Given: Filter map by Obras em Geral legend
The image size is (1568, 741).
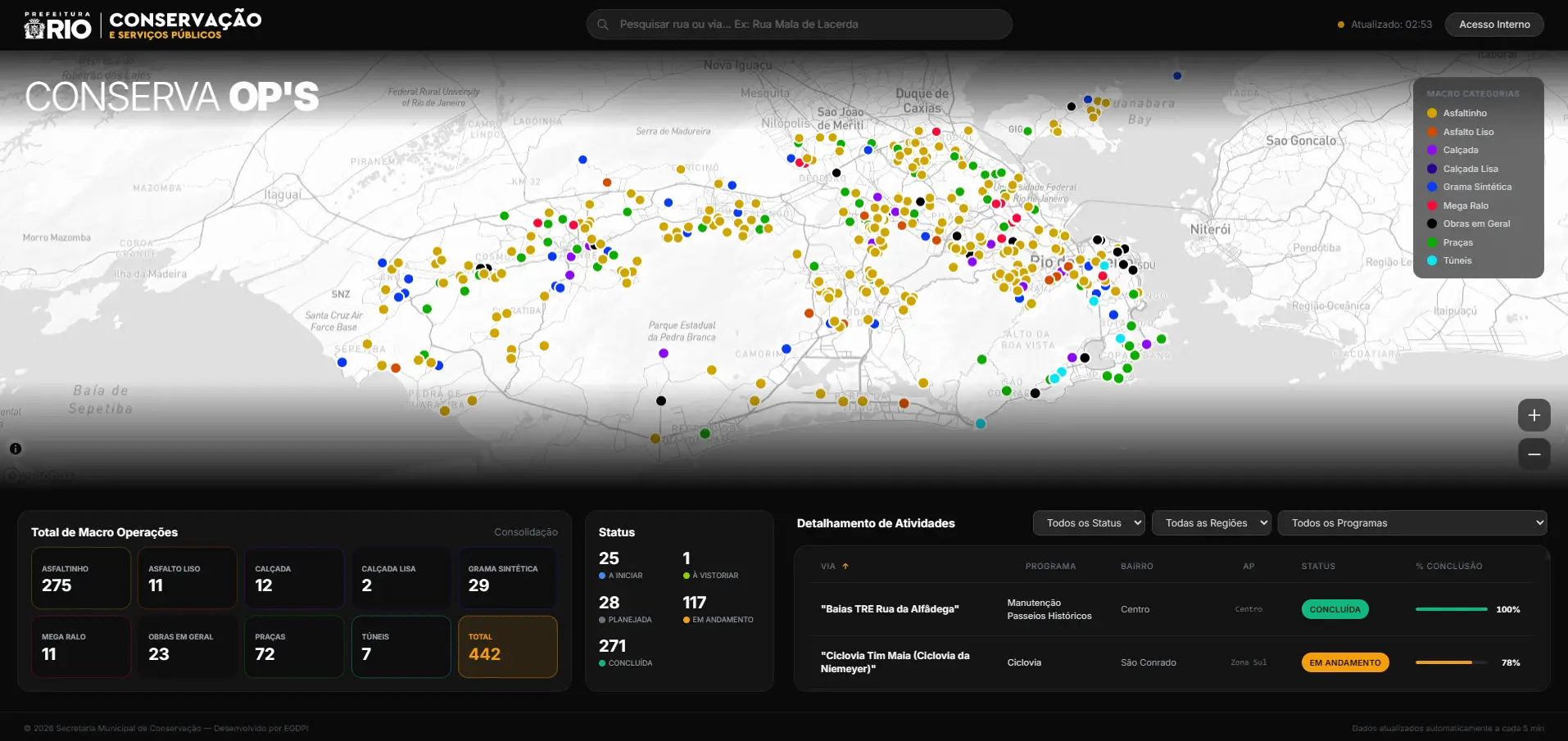Looking at the screenshot, I should coord(1468,224).
